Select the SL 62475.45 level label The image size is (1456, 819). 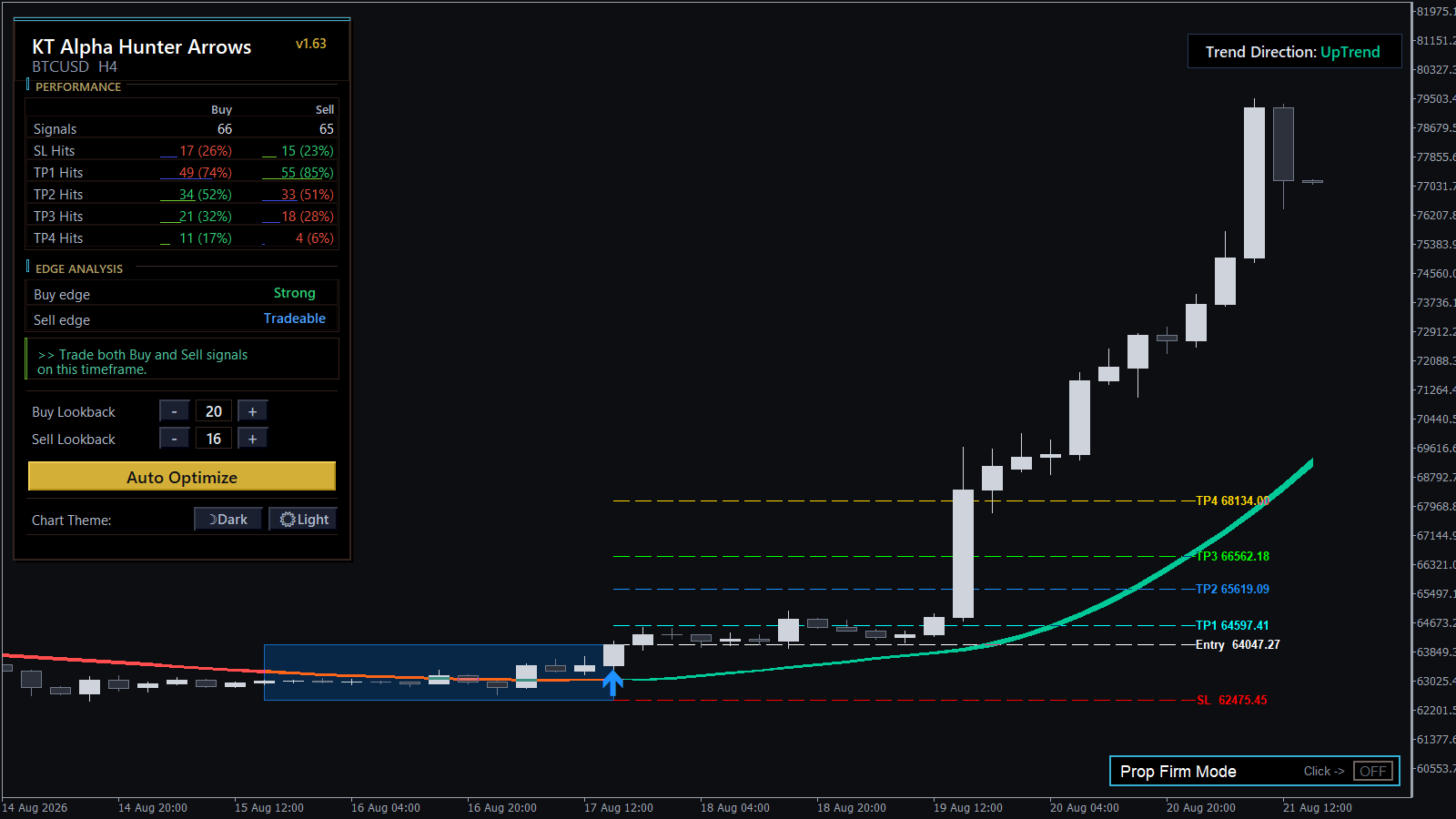click(x=1232, y=700)
